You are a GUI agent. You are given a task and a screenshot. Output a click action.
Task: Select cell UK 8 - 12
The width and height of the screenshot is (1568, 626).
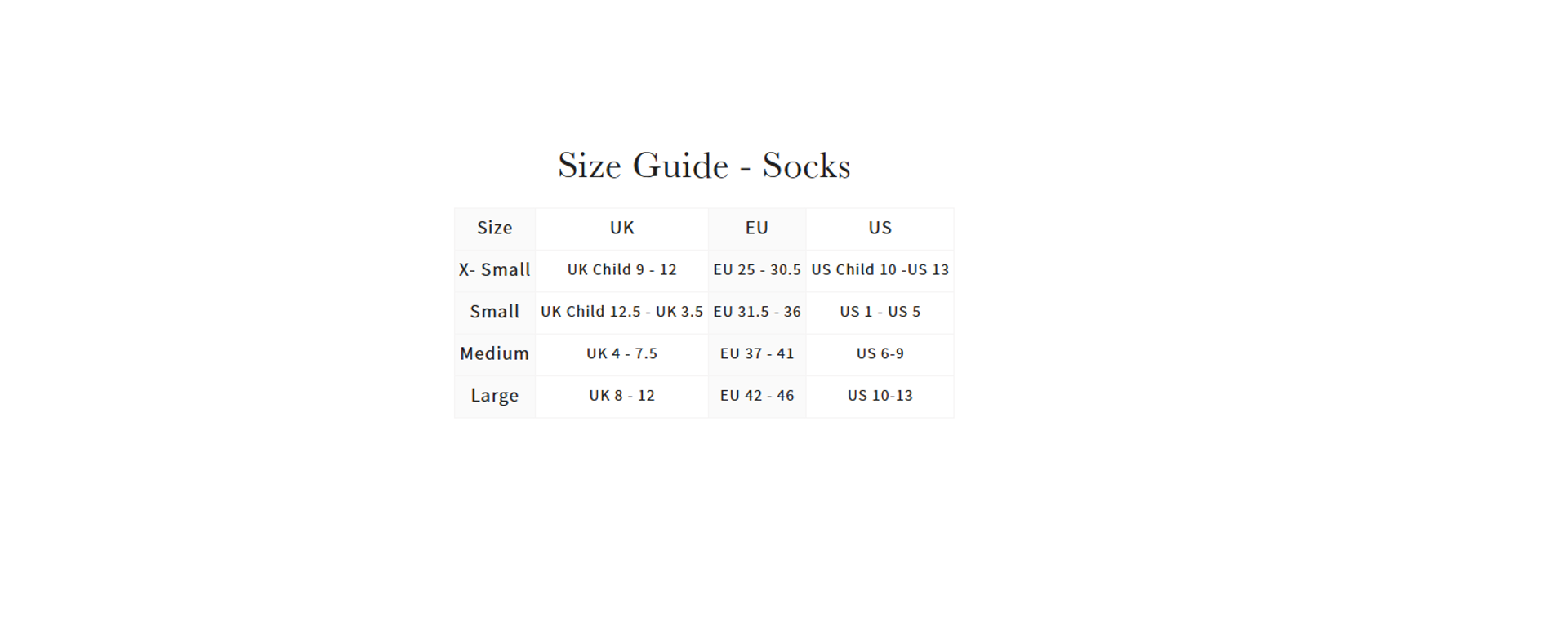622,397
